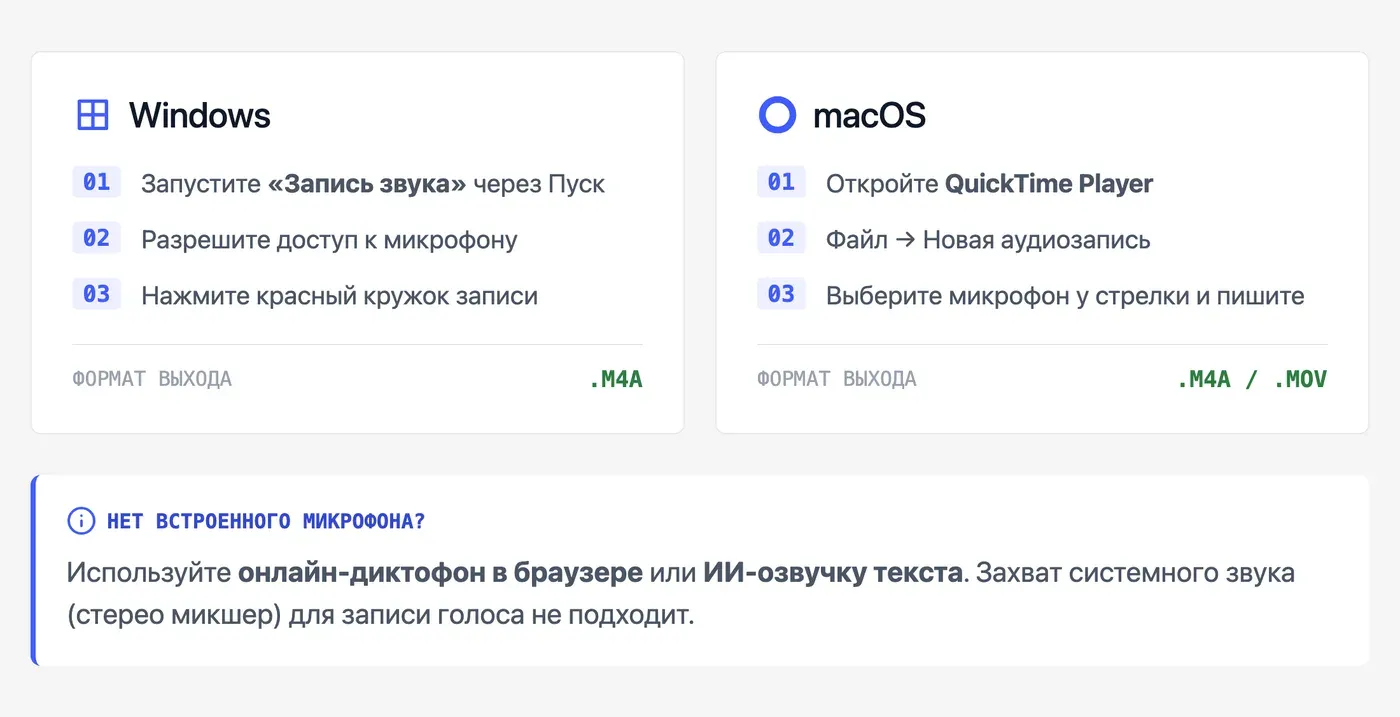Select the 01 badge beside Откройте QuickTime Player
This screenshot has height=717, width=1400.
(x=781, y=182)
